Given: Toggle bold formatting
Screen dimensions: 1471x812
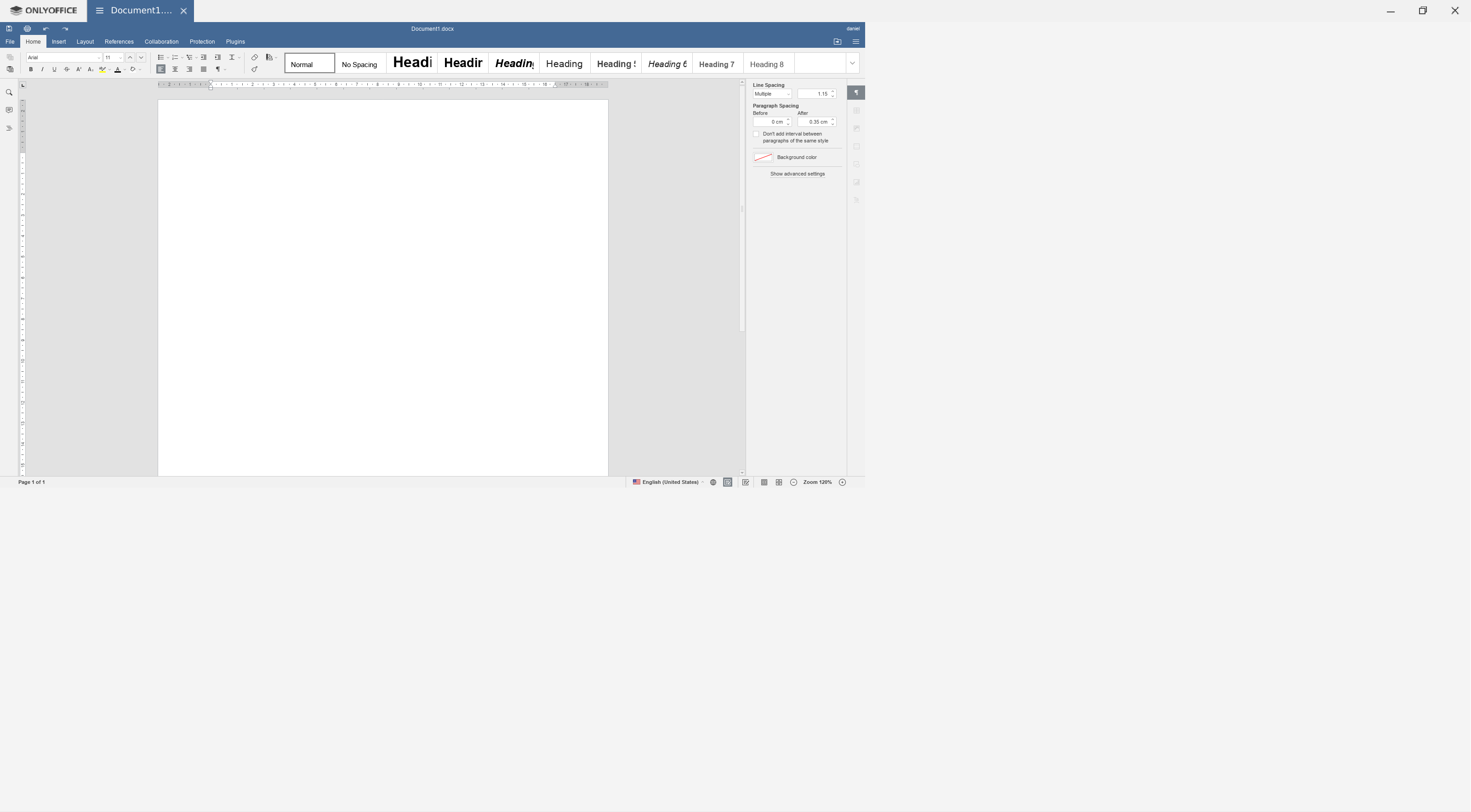Looking at the screenshot, I should [31, 69].
